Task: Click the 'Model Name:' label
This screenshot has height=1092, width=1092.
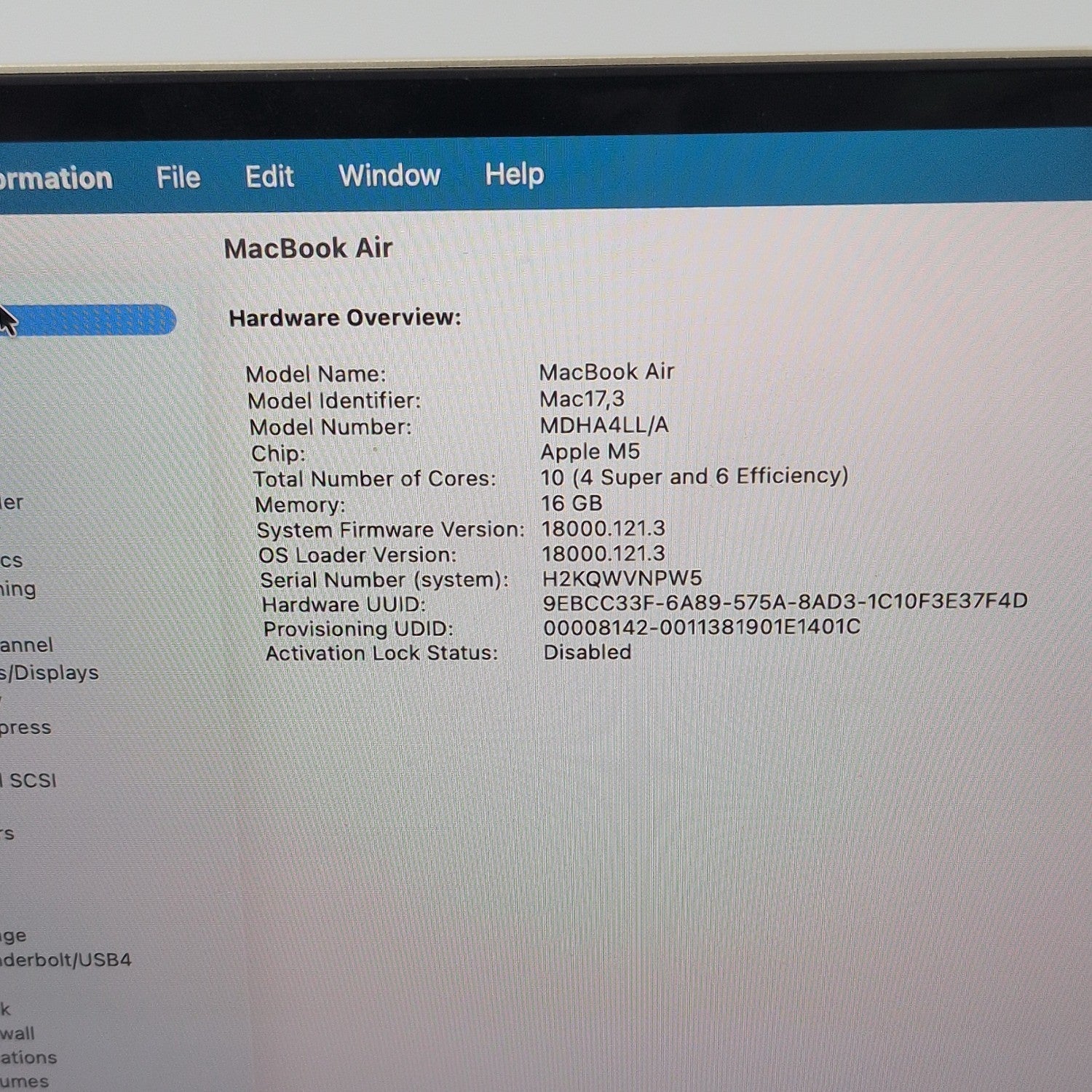Action: click(316, 374)
